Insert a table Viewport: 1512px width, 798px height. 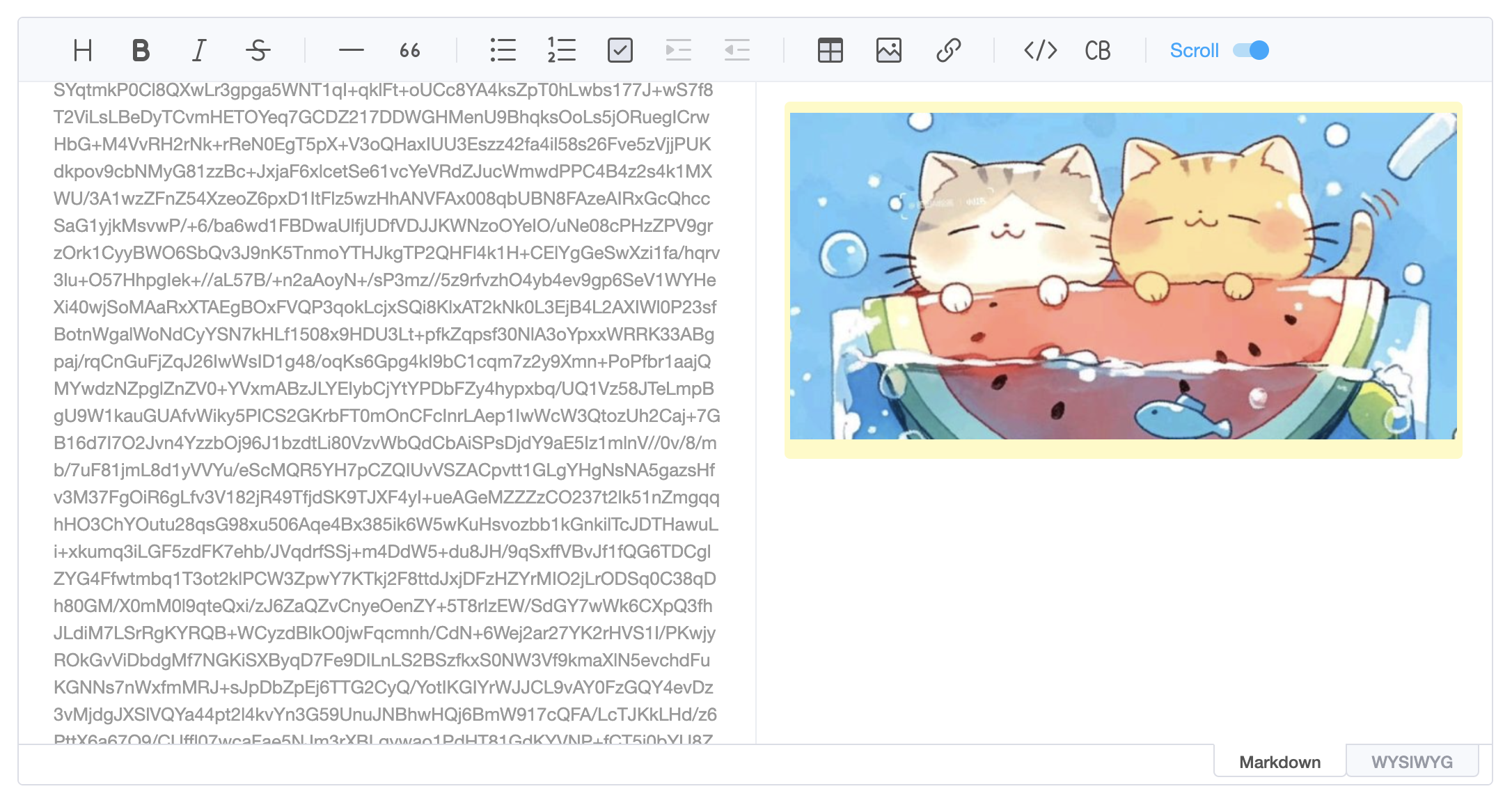point(830,50)
